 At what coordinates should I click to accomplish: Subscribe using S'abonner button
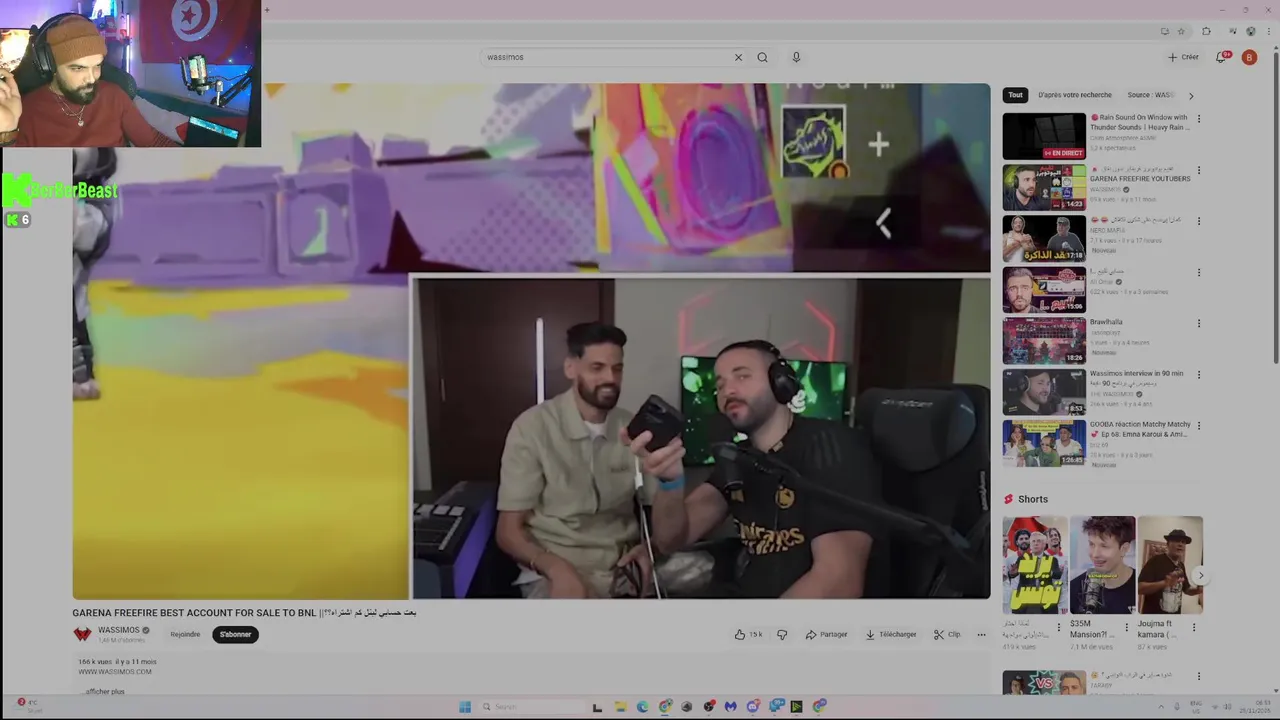235,634
